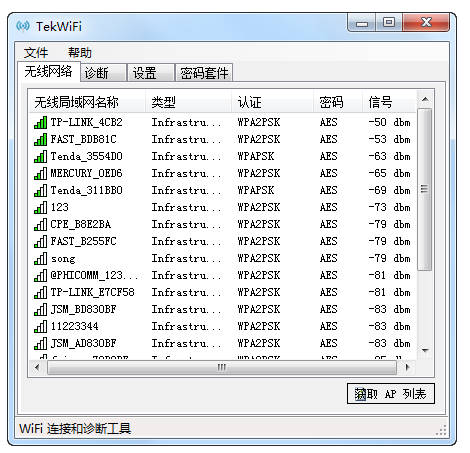This screenshot has height=453, width=470.
Task: Select the 11223344 network name
Action: point(74,326)
